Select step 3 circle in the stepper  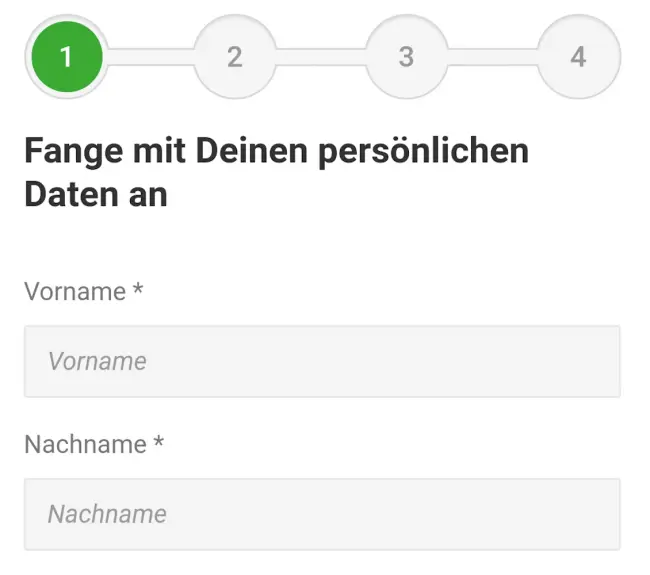click(x=406, y=57)
